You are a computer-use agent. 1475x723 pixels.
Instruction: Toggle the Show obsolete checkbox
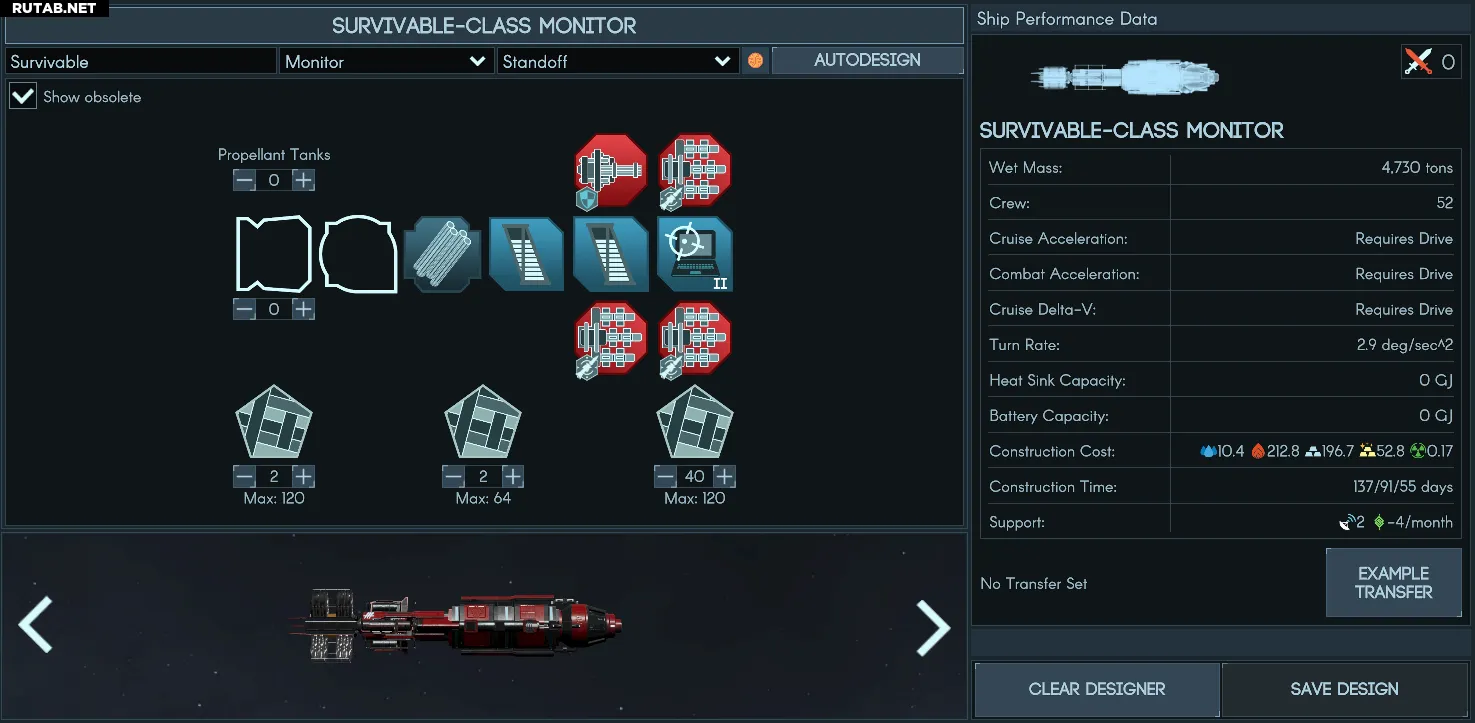pyautogui.click(x=23, y=97)
